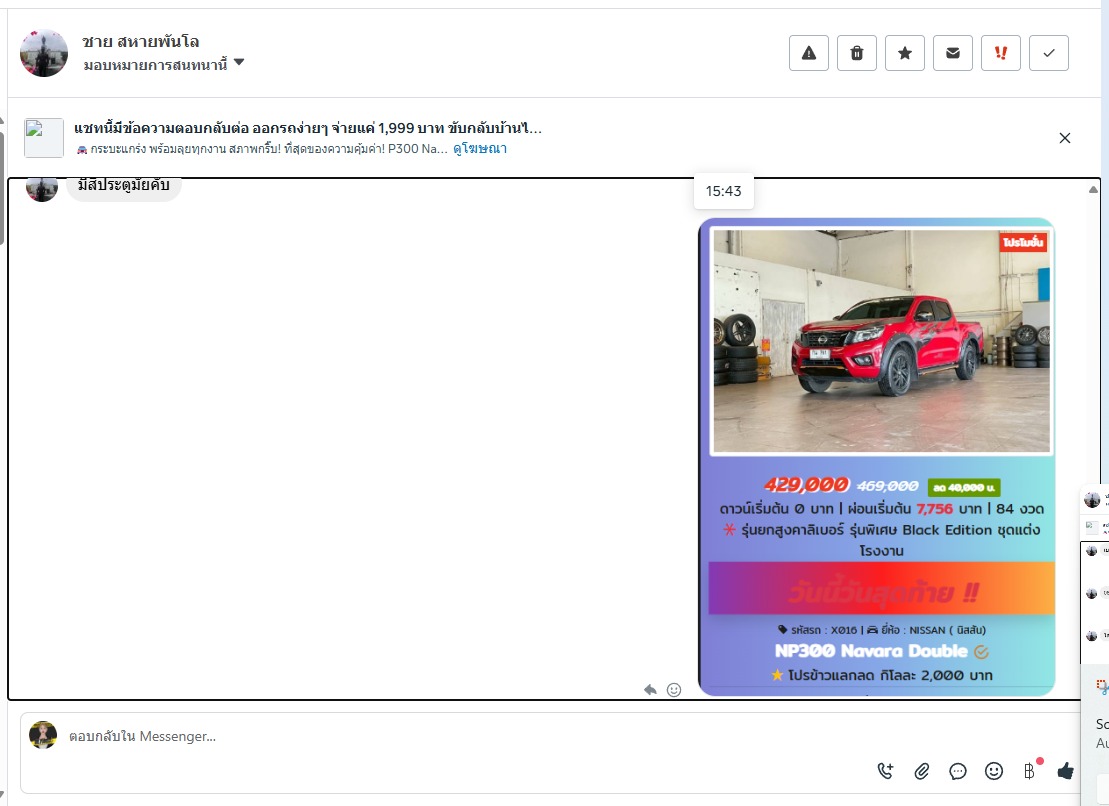Click the ad thumbnail in banner

point(44,138)
